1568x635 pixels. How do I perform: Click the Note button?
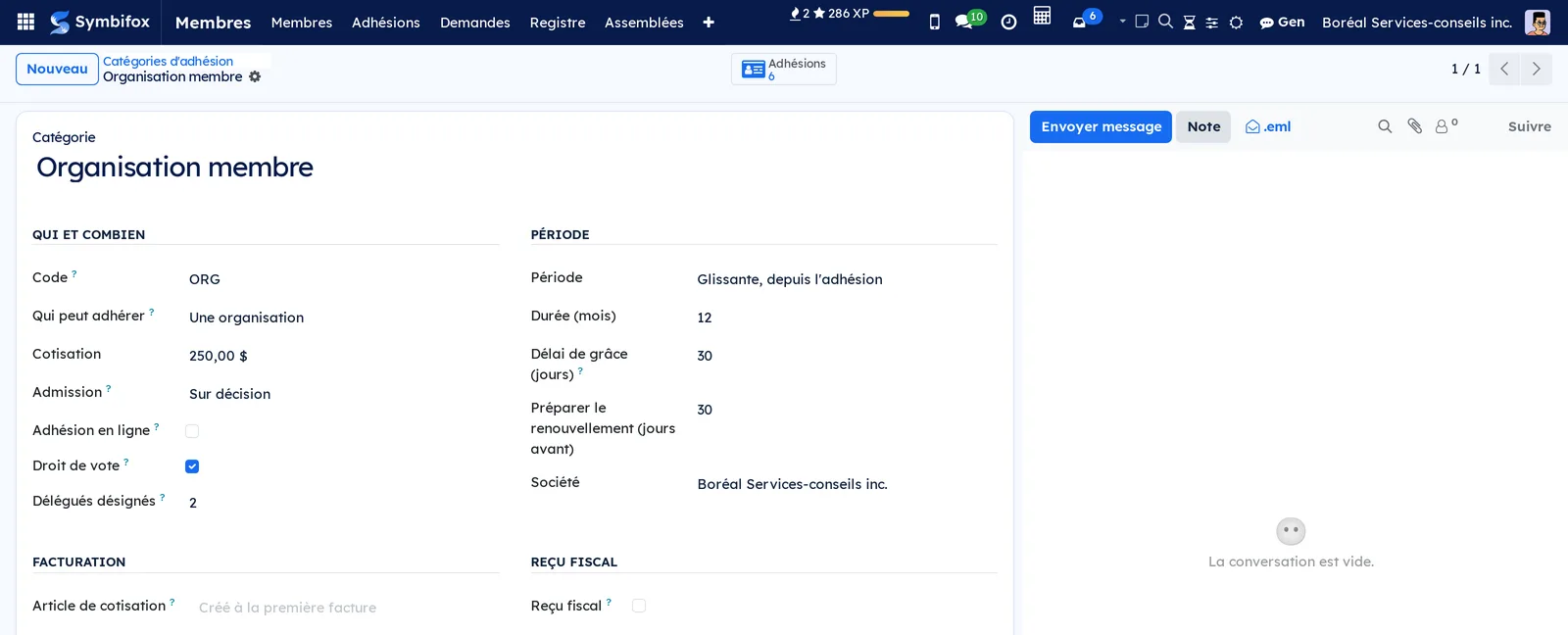click(1203, 126)
